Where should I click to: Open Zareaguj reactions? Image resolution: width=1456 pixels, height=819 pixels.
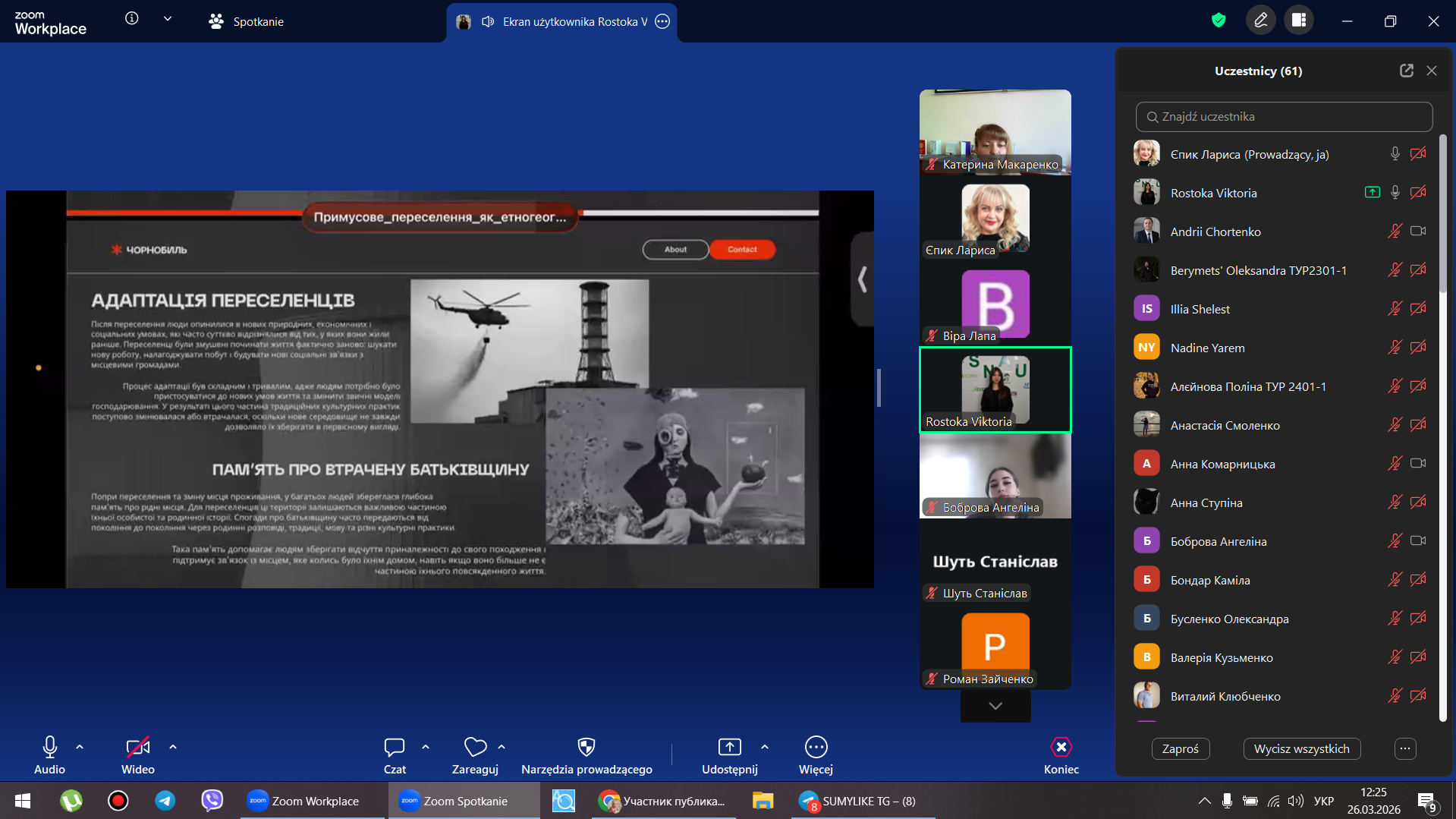point(475,748)
